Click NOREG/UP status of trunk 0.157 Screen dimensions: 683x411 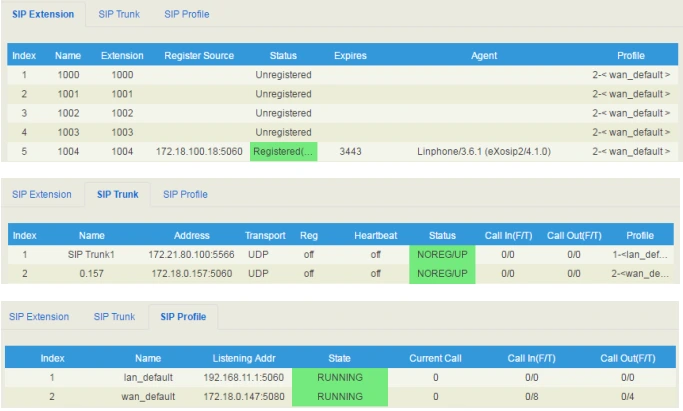[x=442, y=272]
